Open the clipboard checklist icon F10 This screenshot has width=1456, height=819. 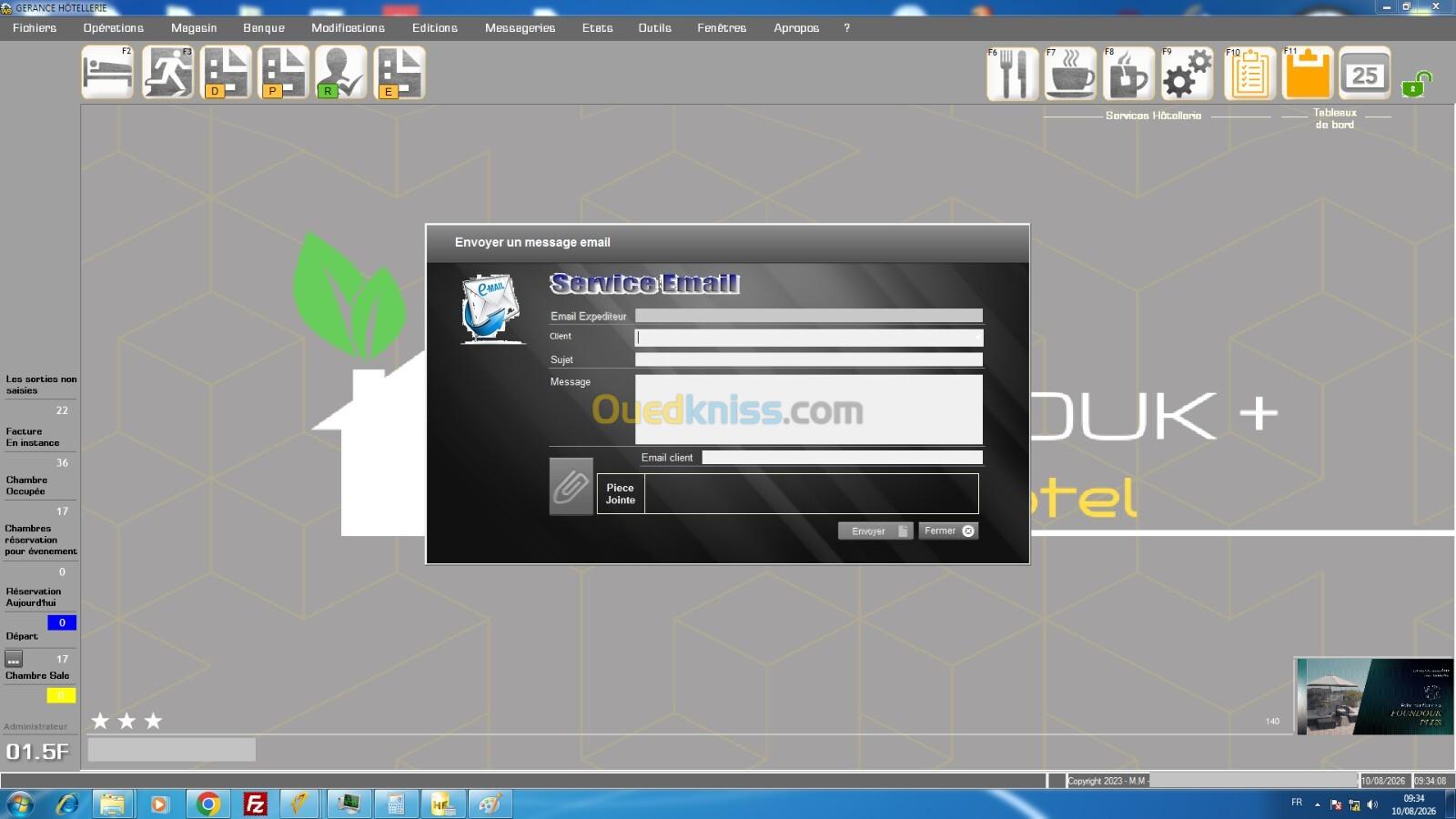tap(1249, 74)
